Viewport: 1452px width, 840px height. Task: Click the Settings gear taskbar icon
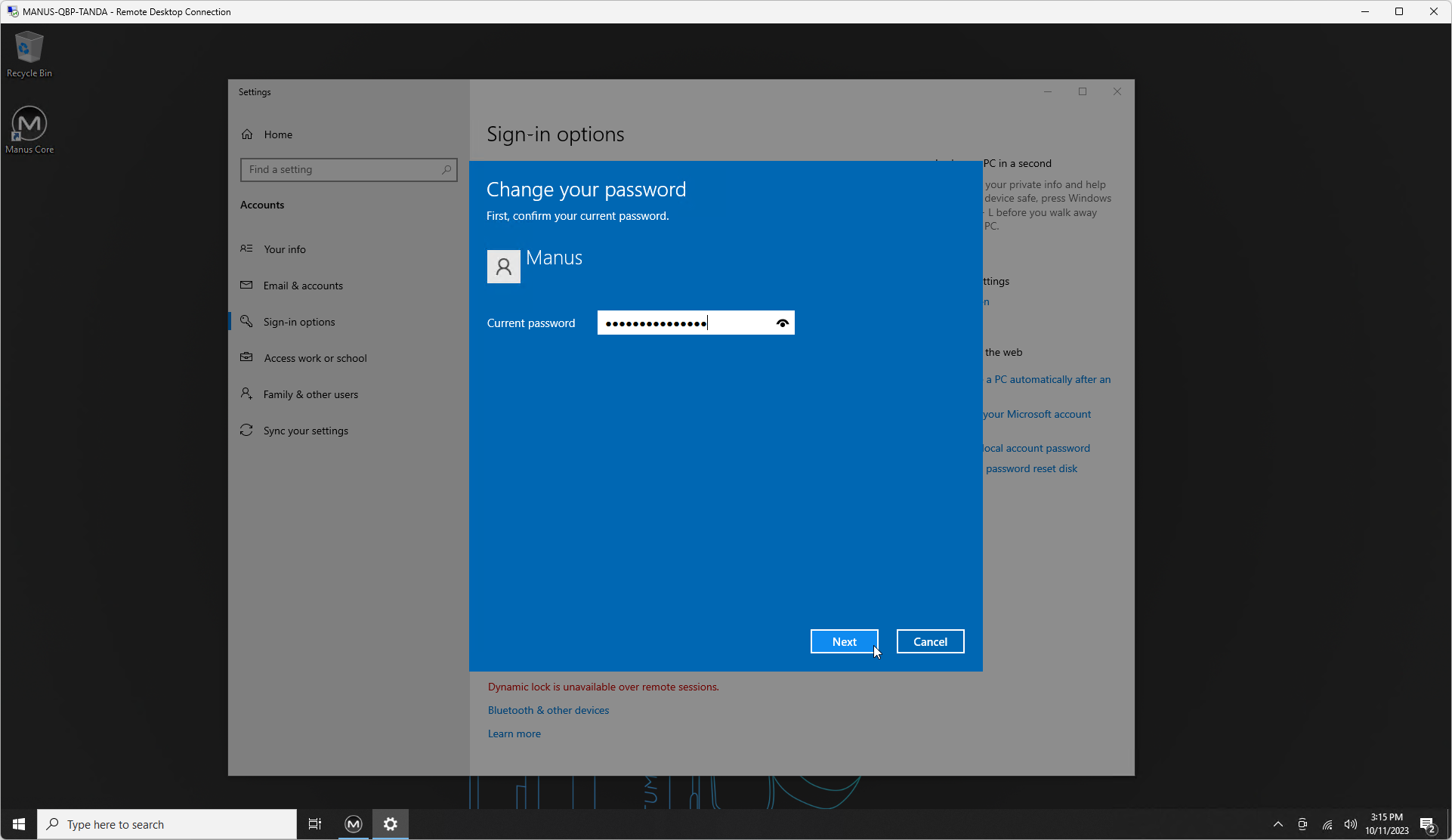[391, 824]
